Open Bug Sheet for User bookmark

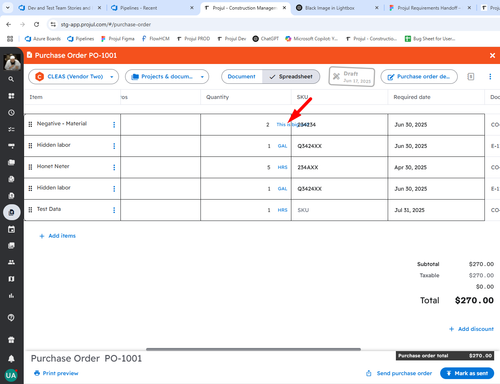coord(430,39)
